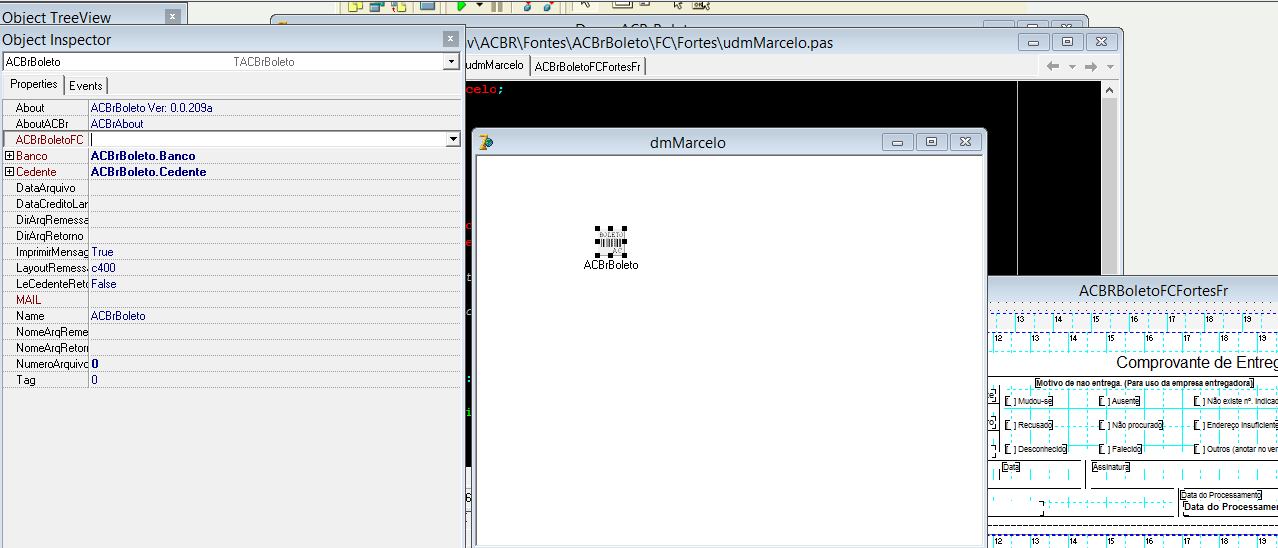Select the DataArquivo property row
Screen dimensions: 1278x548
(232, 188)
